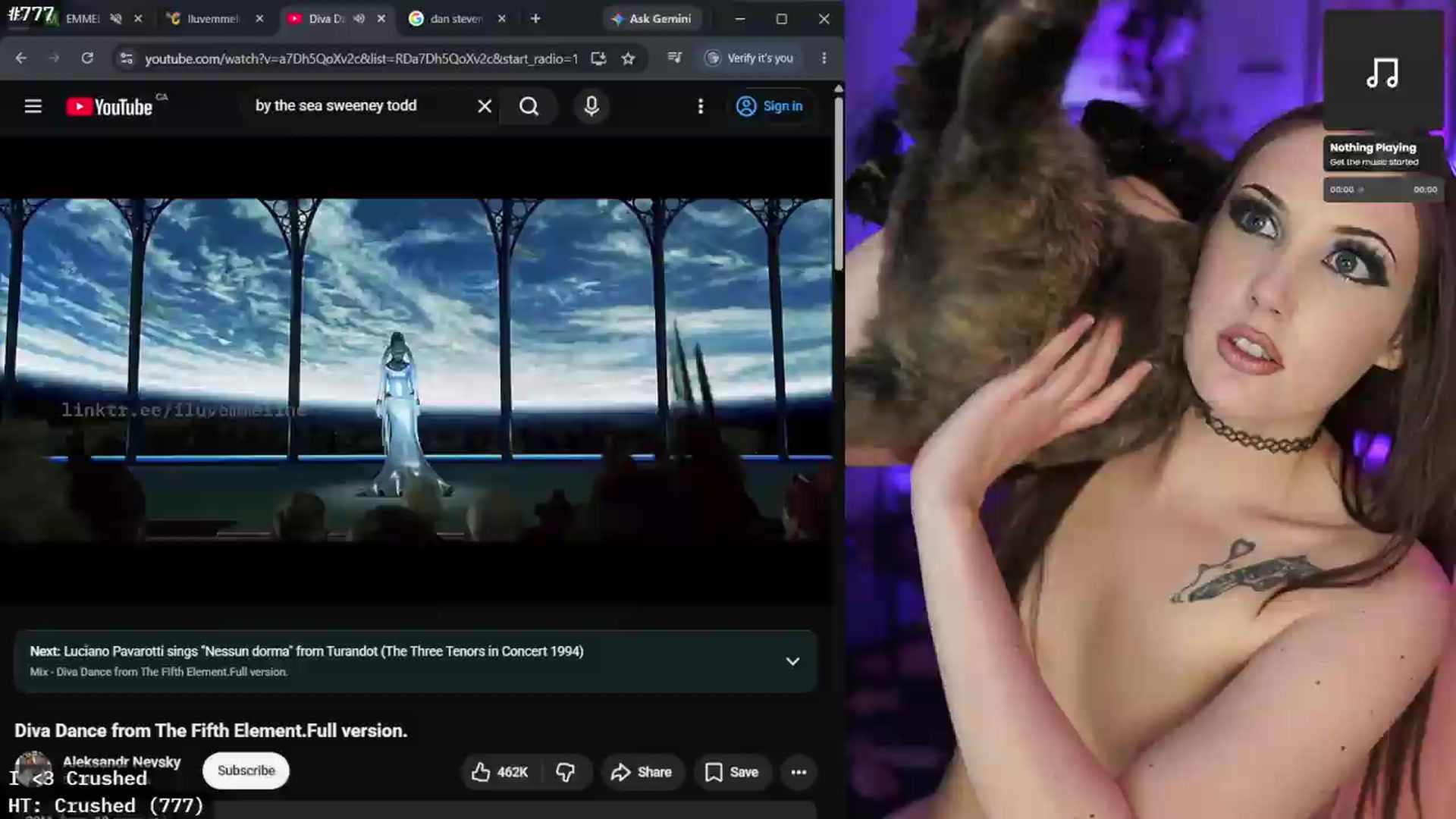This screenshot has height=819, width=1456.
Task: Click the music widget progress bar
Action: click(x=1383, y=190)
